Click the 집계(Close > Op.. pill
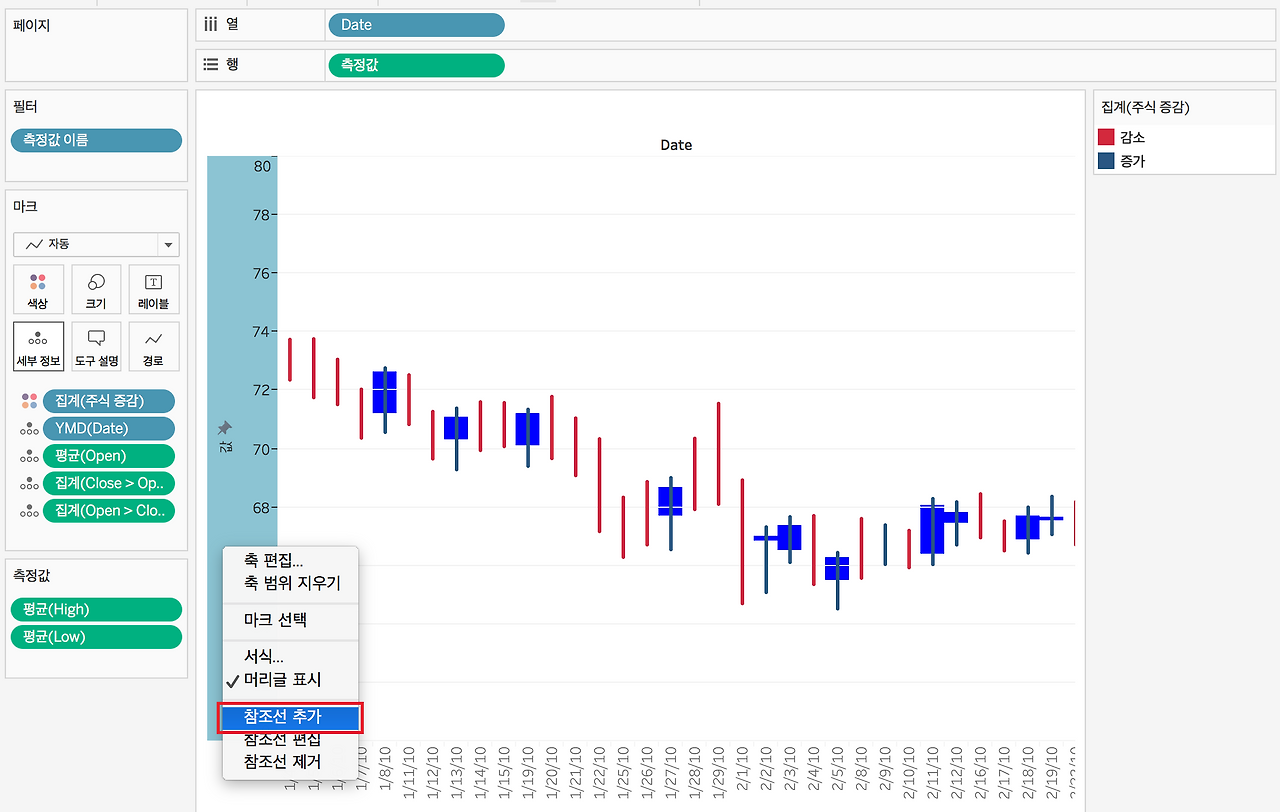 108,484
